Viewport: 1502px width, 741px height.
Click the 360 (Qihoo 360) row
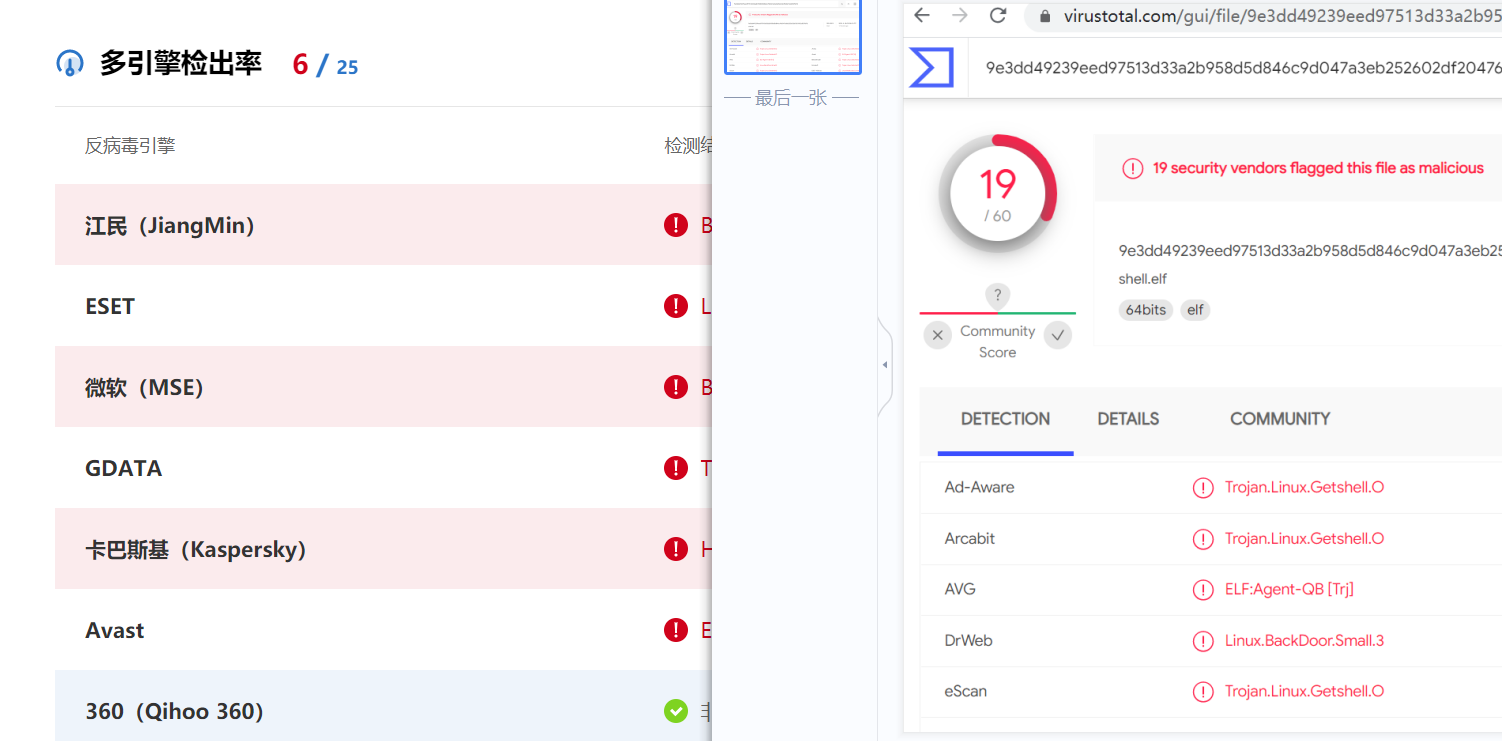tap(383, 706)
